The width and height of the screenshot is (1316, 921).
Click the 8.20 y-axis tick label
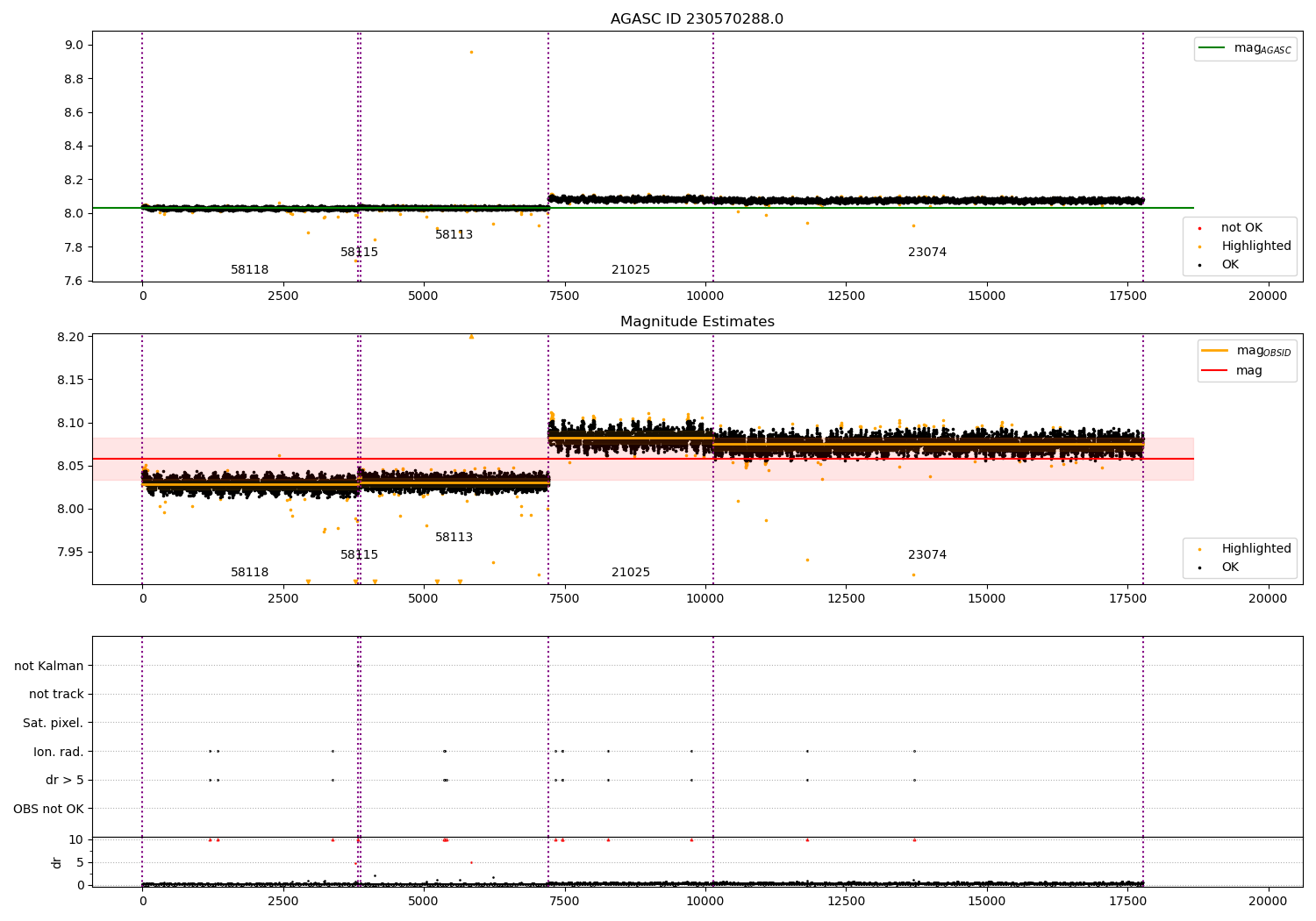pyautogui.click(x=69, y=338)
